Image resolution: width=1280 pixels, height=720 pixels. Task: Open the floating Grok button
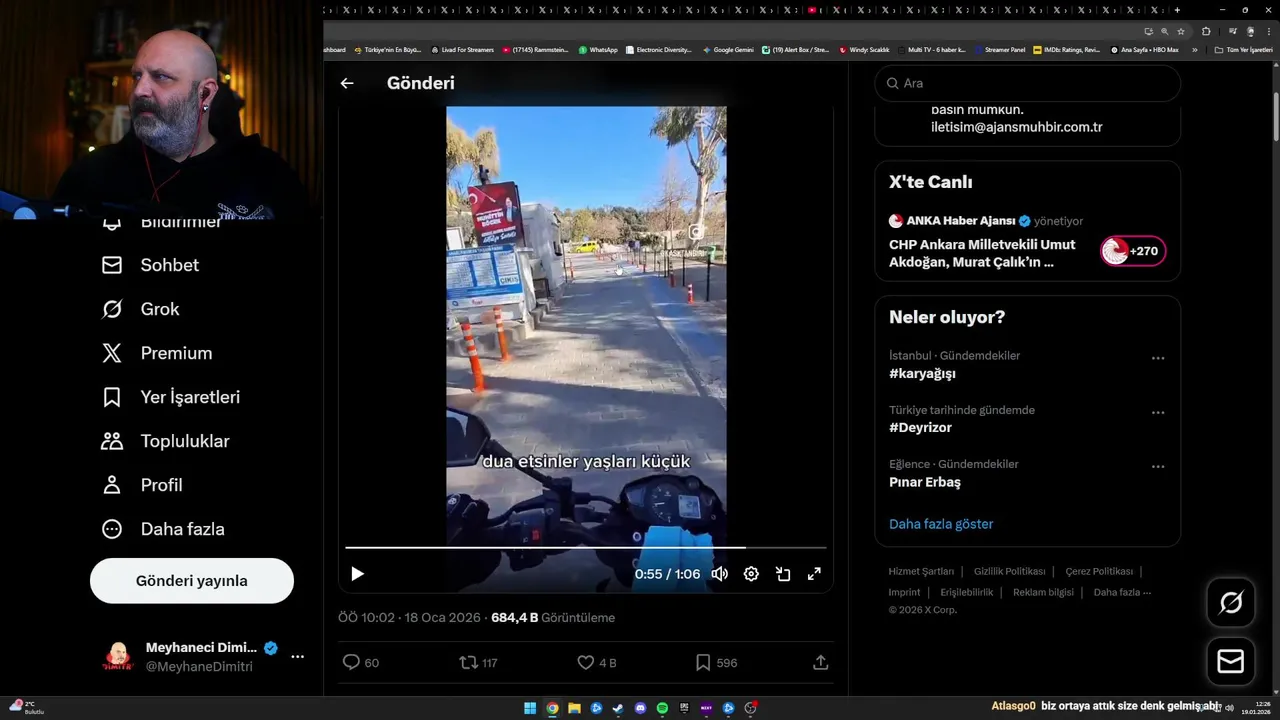coord(1230,603)
